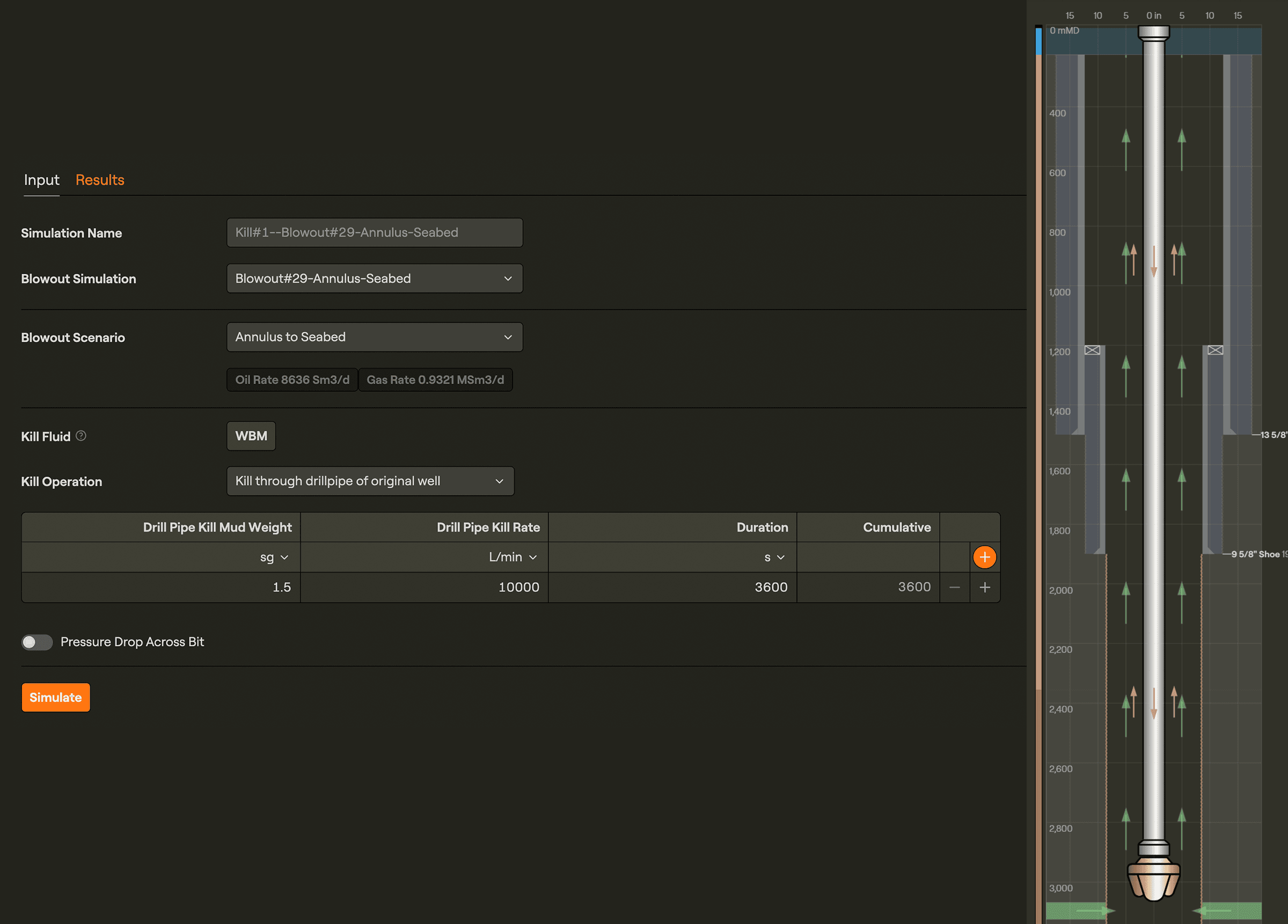Click the drillpipe top connector at 0 mMD
Screen dimensions: 1288x924
coord(1153,33)
